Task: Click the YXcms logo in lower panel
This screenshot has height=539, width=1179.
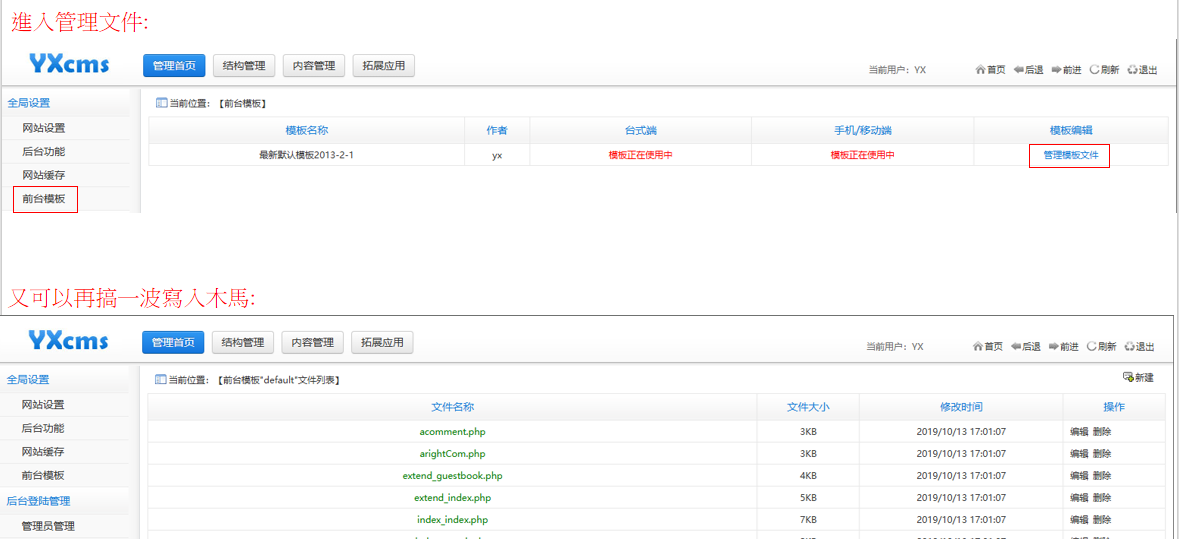Action: coord(68,341)
